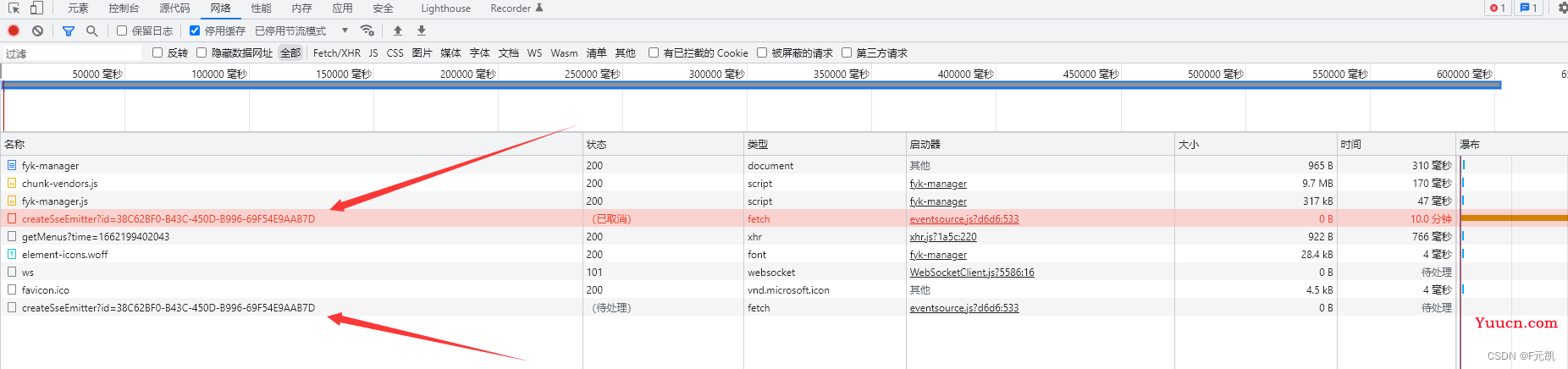Screen dimensions: 1568x369
Task: Open the Lighthouse tab
Action: [445, 8]
